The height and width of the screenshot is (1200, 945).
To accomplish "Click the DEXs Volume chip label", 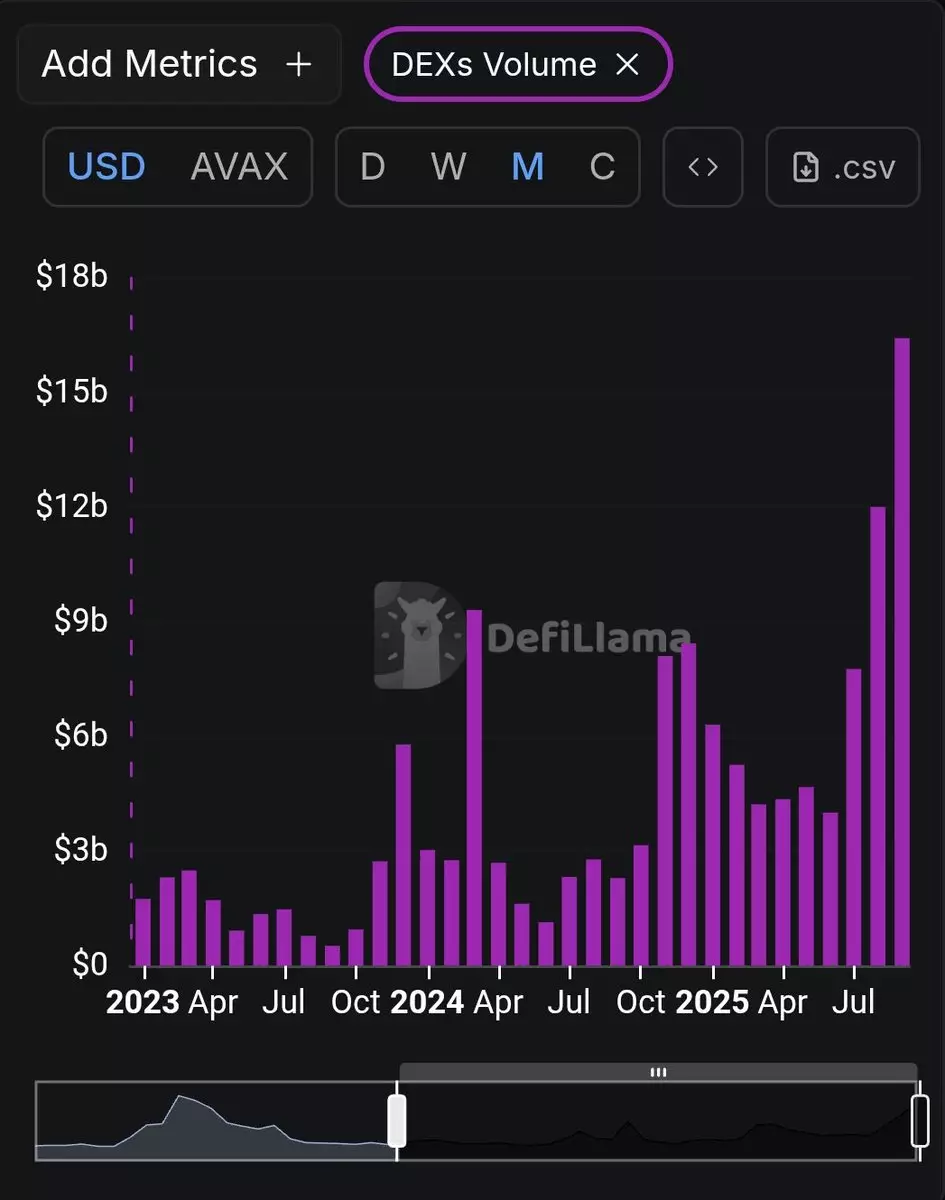I will tap(494, 65).
